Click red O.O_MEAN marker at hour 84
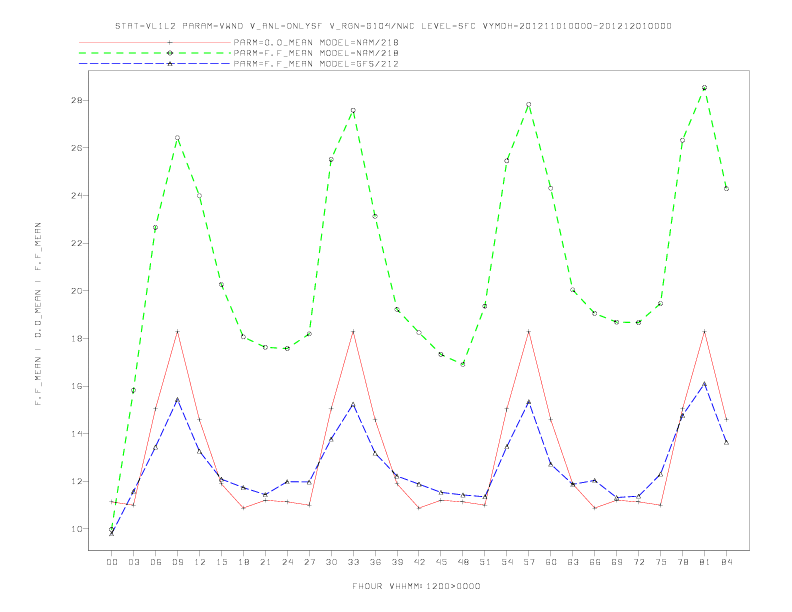This screenshot has height=612, width=792. coord(726,420)
